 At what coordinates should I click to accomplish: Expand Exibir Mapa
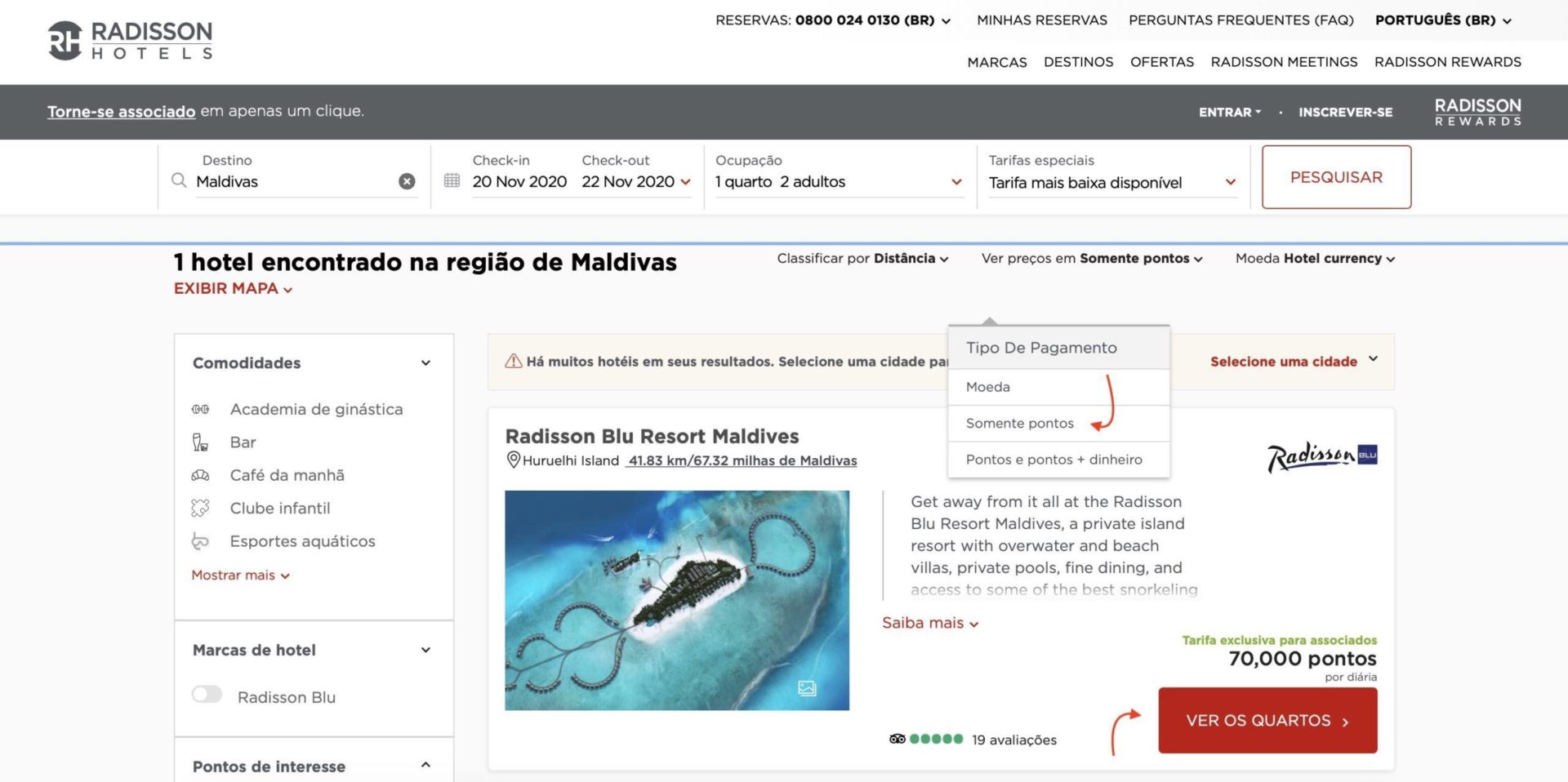233,288
